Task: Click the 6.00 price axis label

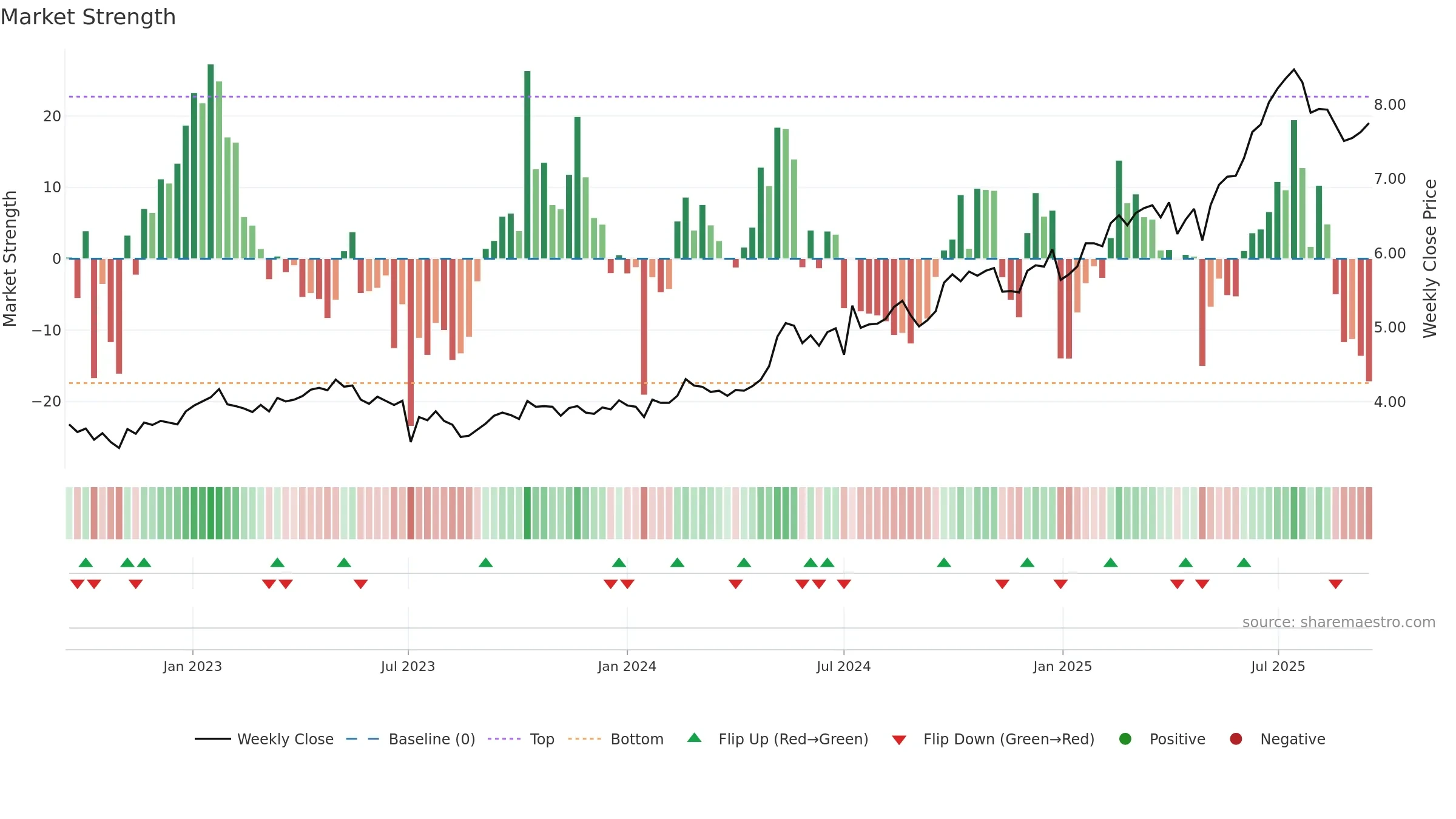Action: point(1390,254)
